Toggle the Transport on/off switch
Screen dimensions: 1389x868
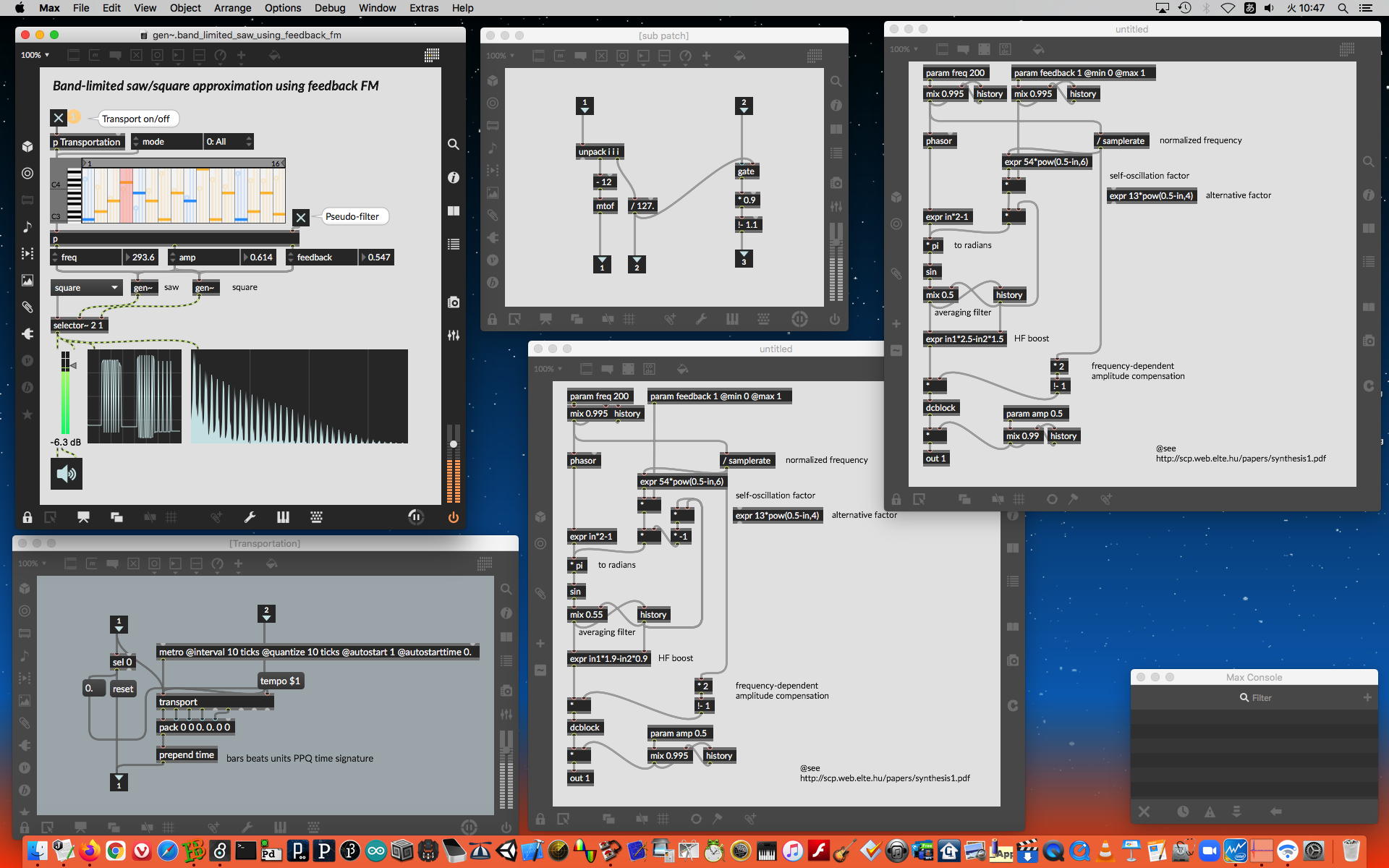[x=59, y=118]
